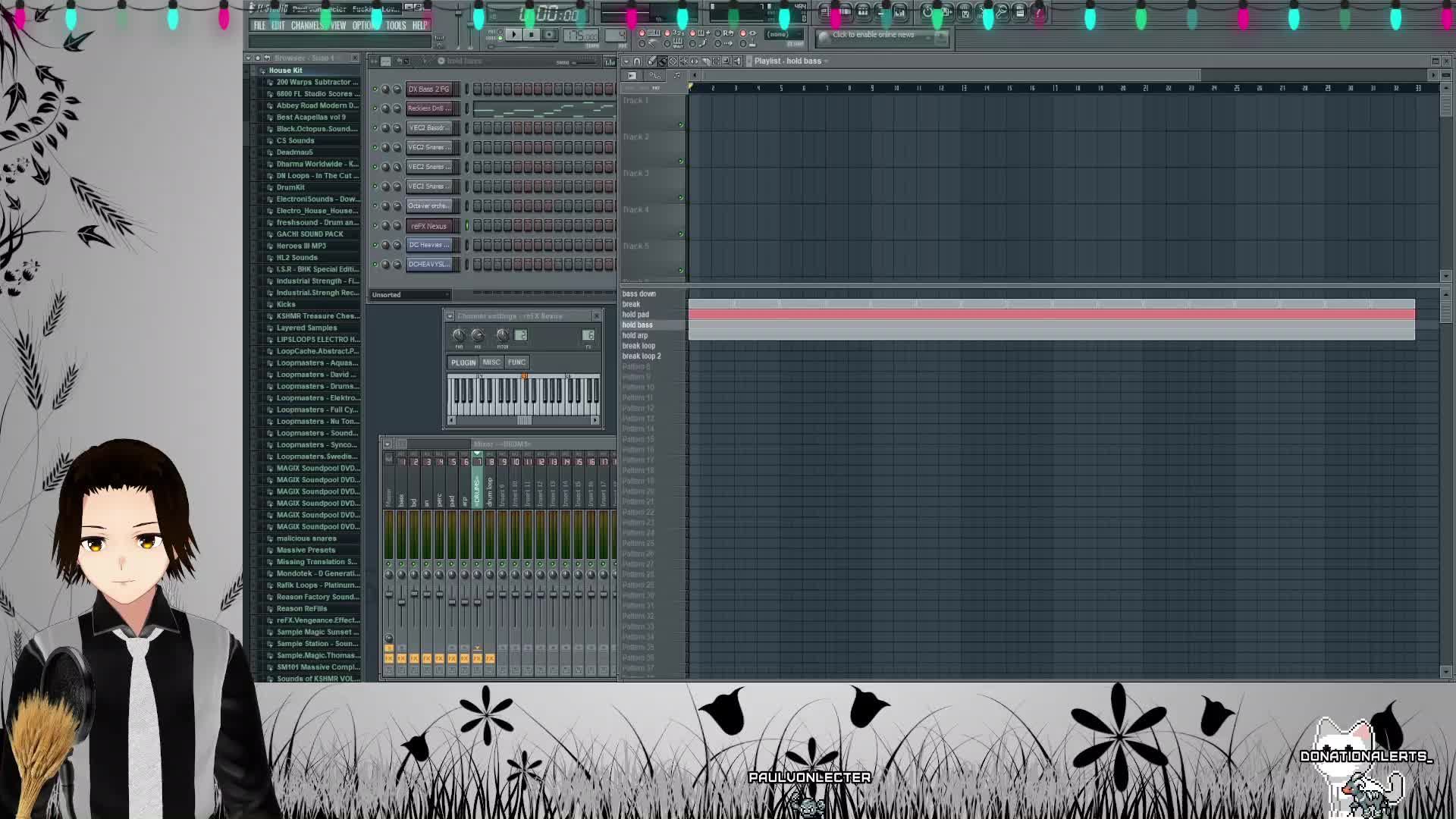This screenshot has height=819, width=1456.
Task: Switch to the MISC tab in Channel settings
Action: 491,362
